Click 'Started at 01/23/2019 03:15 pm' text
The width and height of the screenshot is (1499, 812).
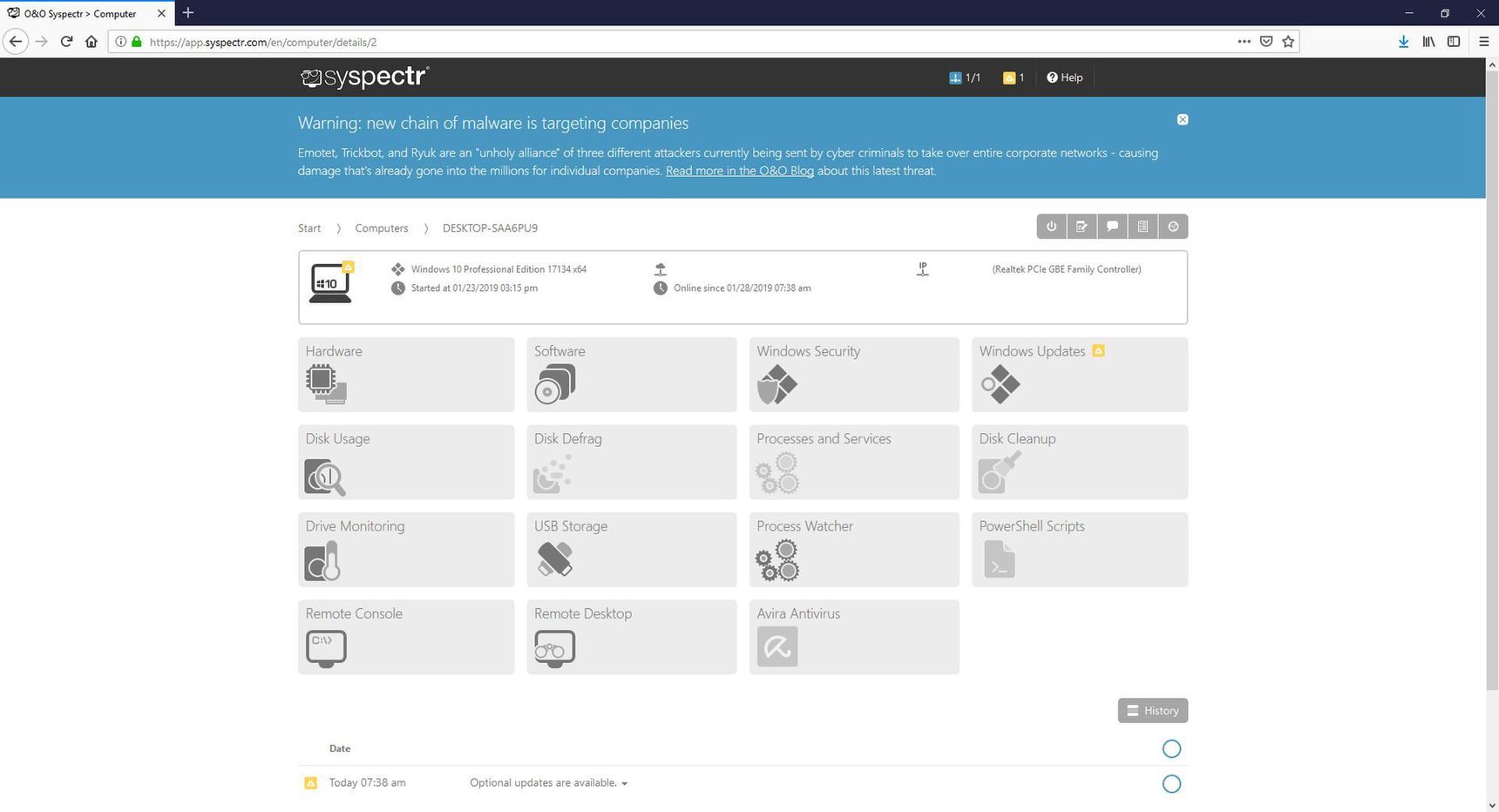(474, 288)
